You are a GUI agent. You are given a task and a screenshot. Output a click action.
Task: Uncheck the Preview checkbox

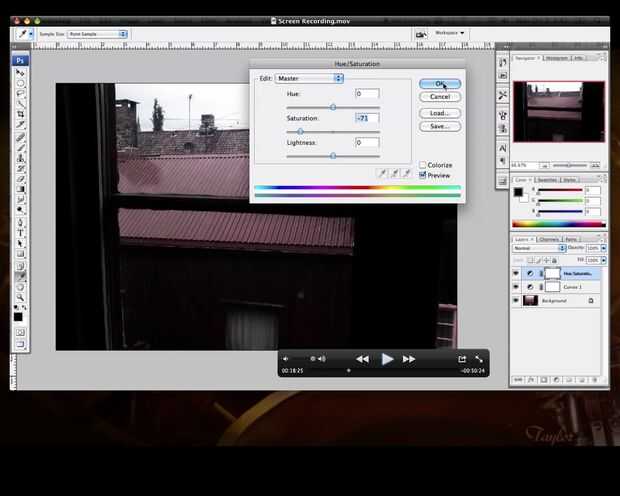[423, 175]
